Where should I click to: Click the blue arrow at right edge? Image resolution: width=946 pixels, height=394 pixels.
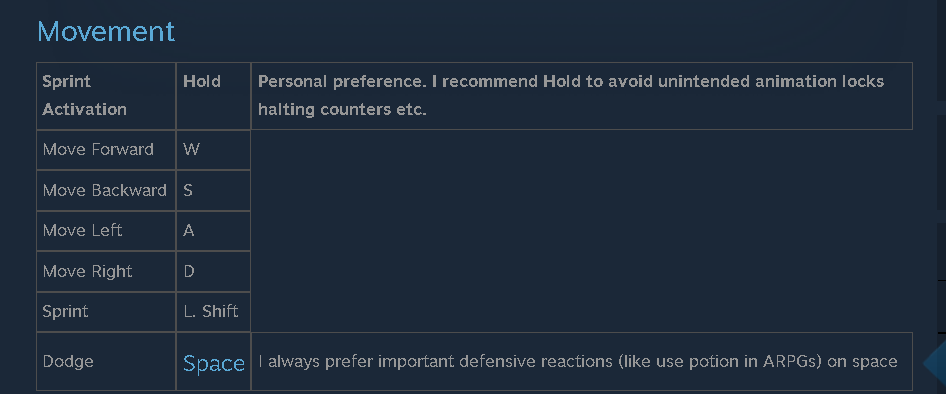pos(935,363)
